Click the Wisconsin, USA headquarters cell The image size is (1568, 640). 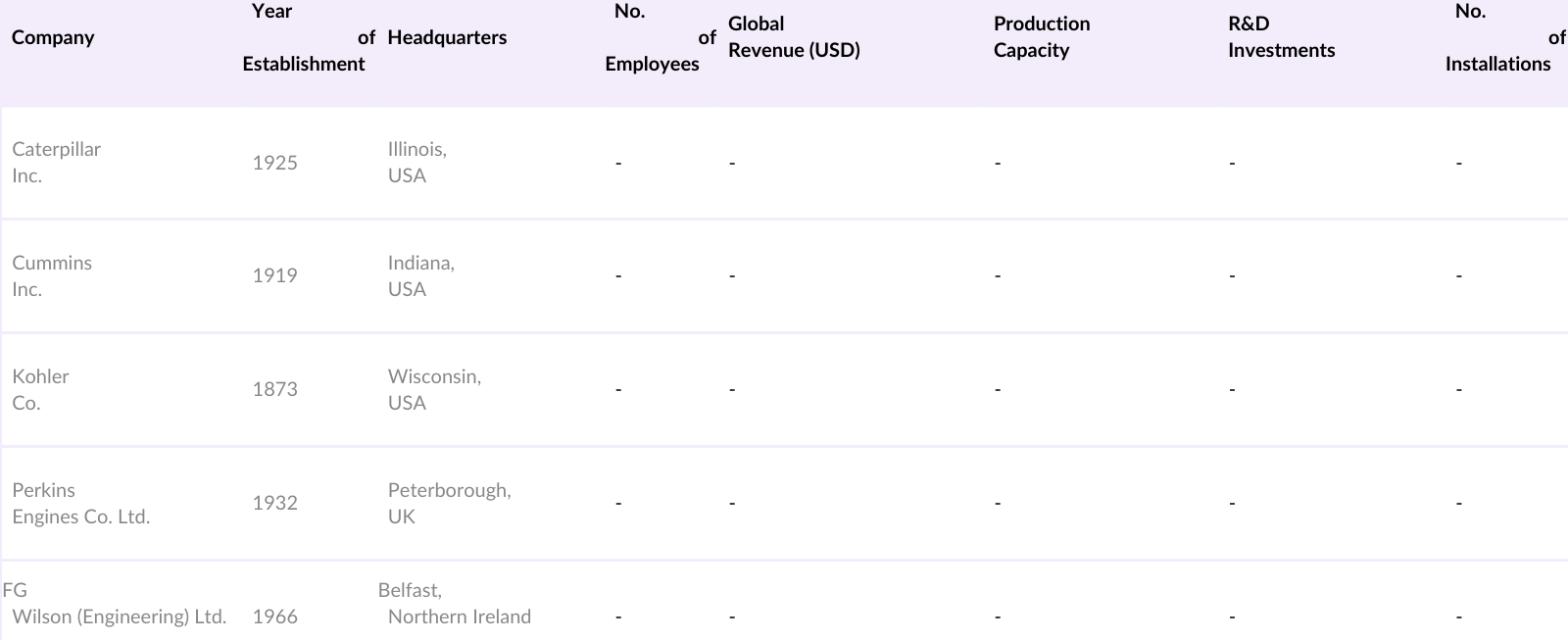pyautogui.click(x=434, y=390)
